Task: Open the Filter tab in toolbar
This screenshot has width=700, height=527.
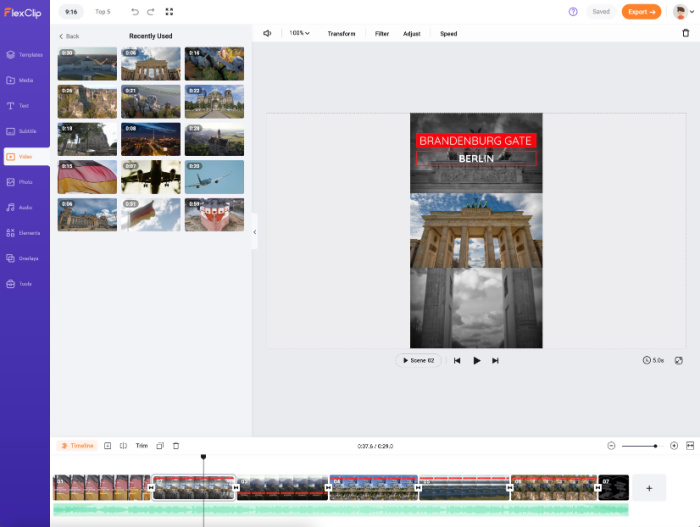Action: click(382, 33)
